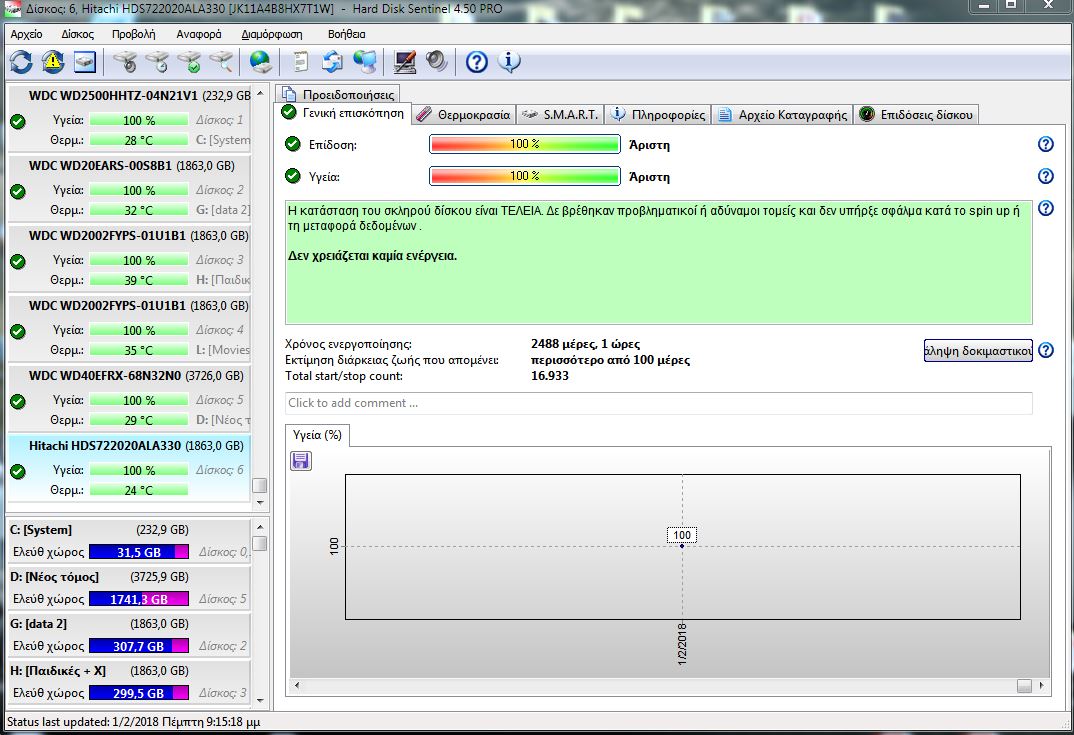1074x735 pixels.
Task: Click the 'Click to add comment' field
Action: click(658, 403)
